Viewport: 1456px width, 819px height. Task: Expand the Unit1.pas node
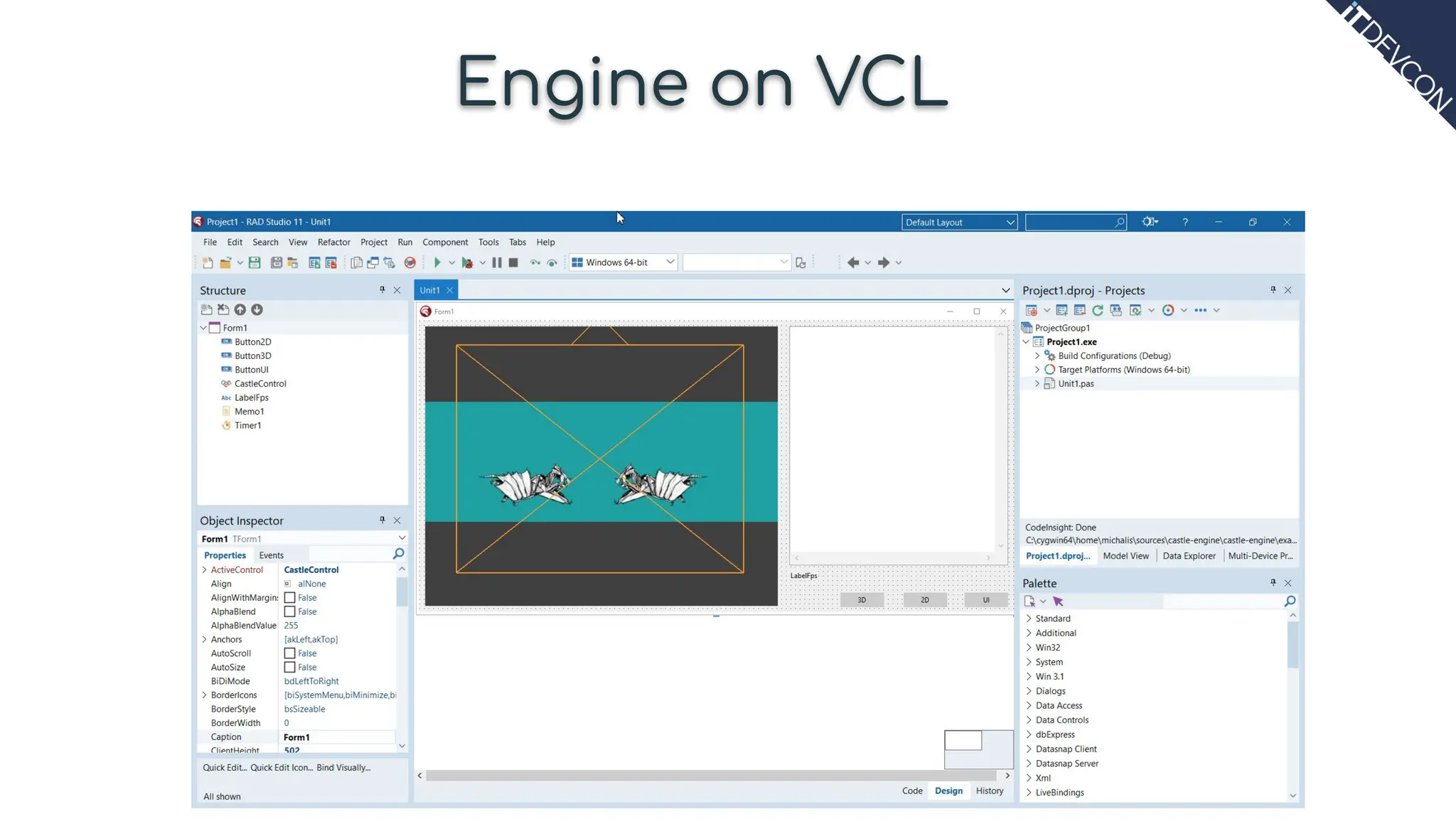tap(1037, 383)
